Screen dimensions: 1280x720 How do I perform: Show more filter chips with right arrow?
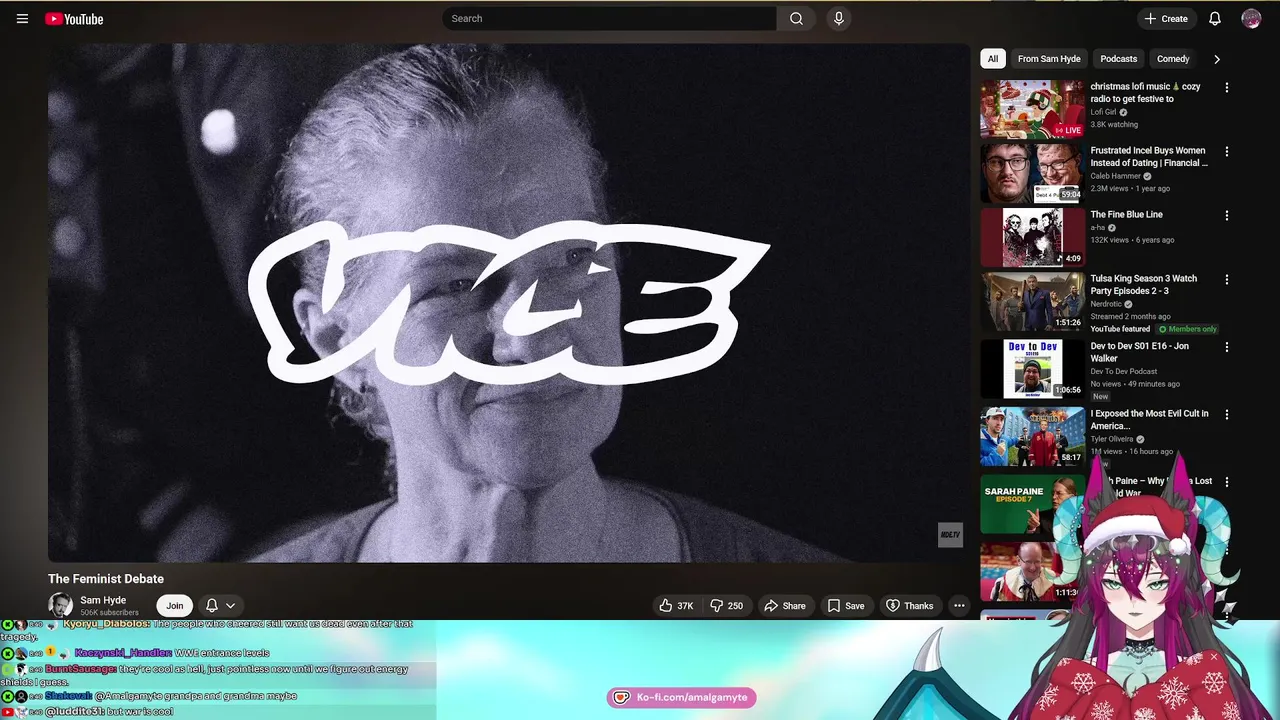click(1217, 59)
